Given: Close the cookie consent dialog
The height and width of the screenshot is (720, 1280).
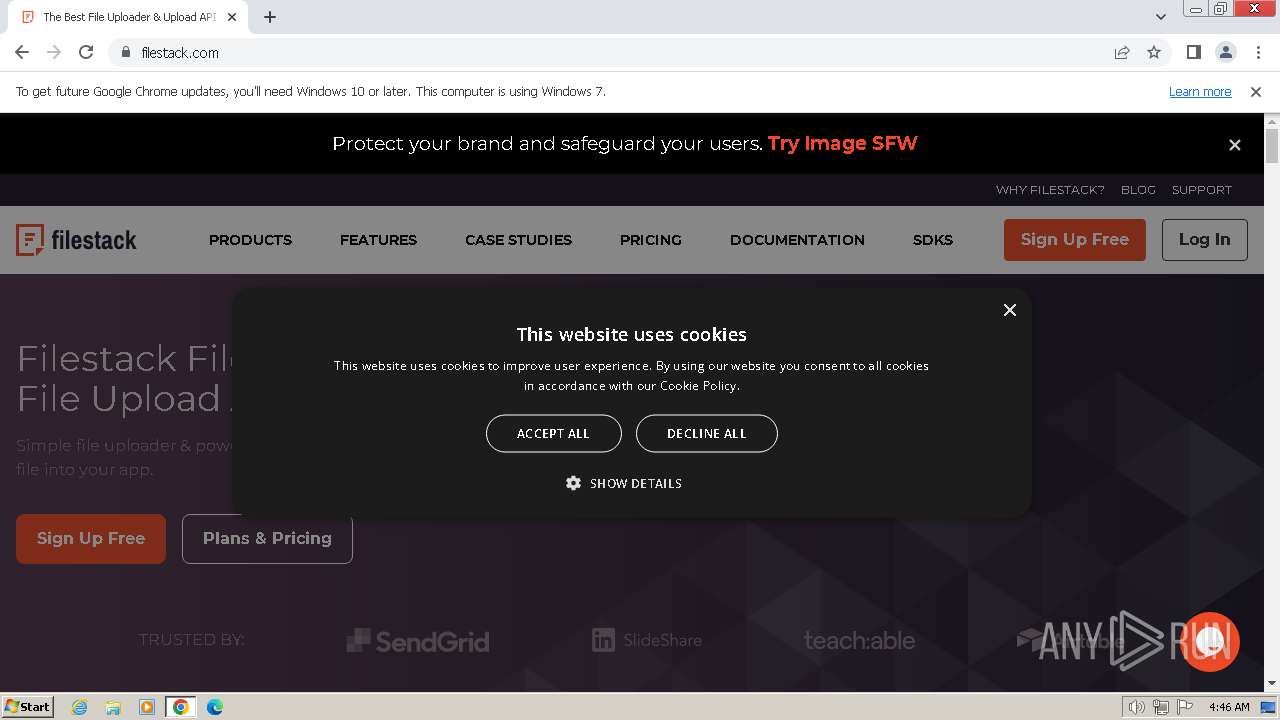Looking at the screenshot, I should (1010, 310).
